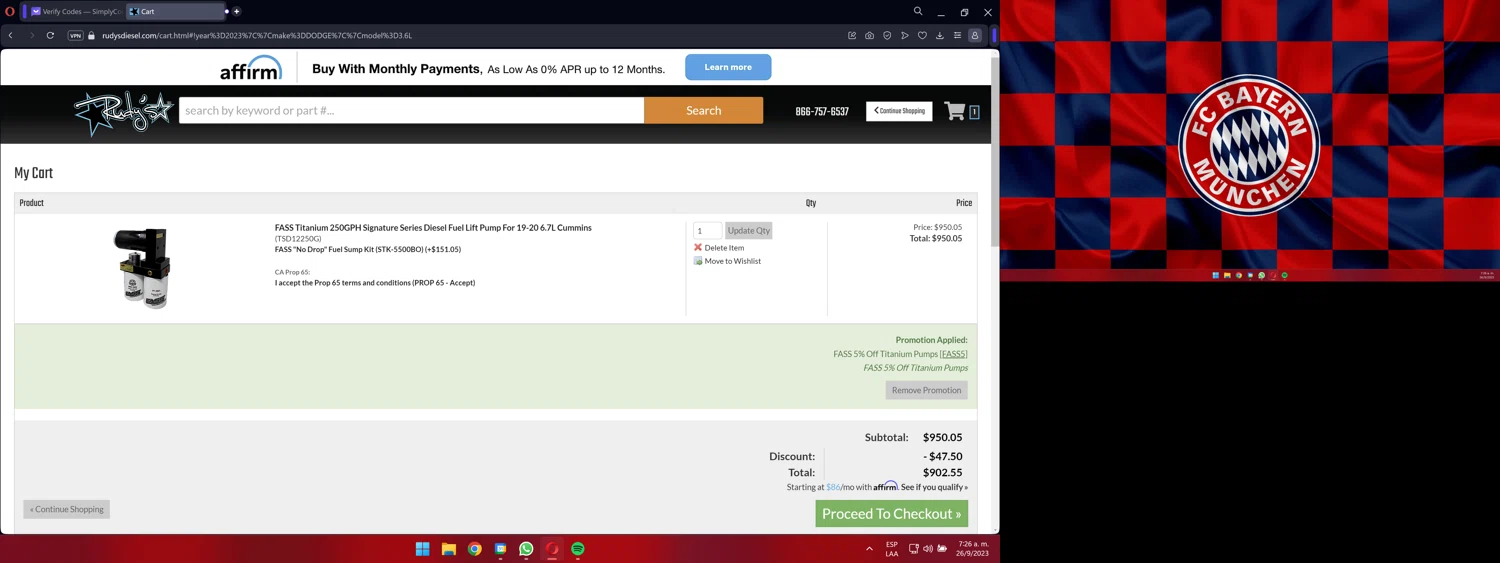The height and width of the screenshot is (563, 1500).
Task: Move to Wishlist icon link
Action: [727, 261]
